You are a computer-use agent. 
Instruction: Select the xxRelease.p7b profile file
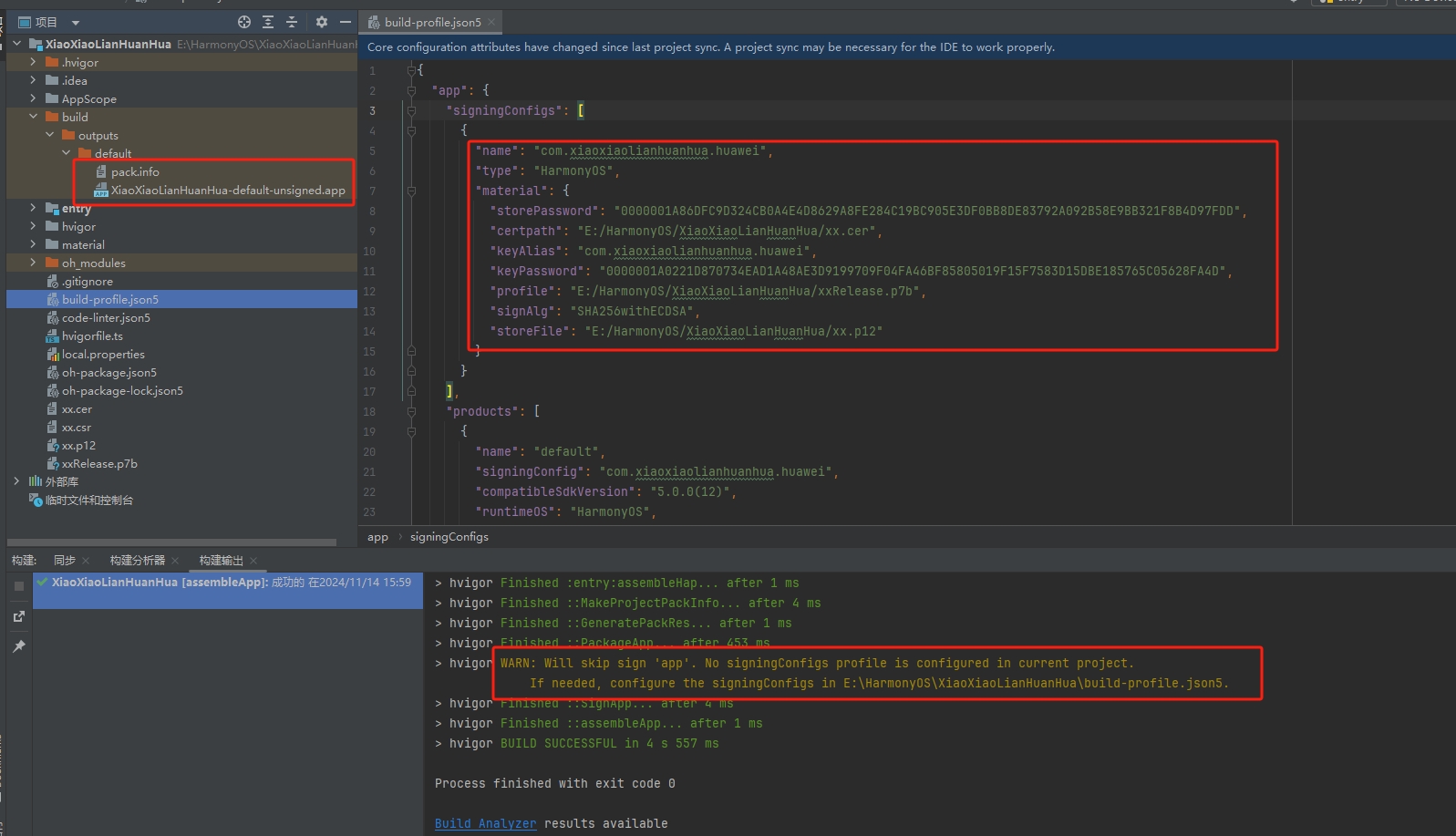point(99,463)
